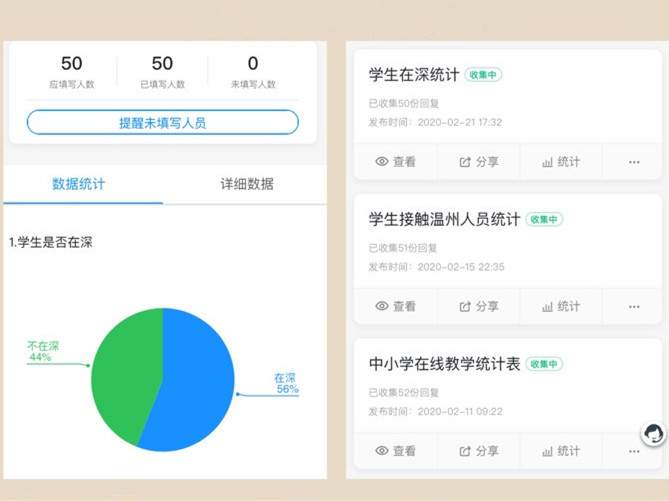Click statistics chart icon for 学生接触温州人员统计
Screen dimensions: 669x501
[x=547, y=307]
